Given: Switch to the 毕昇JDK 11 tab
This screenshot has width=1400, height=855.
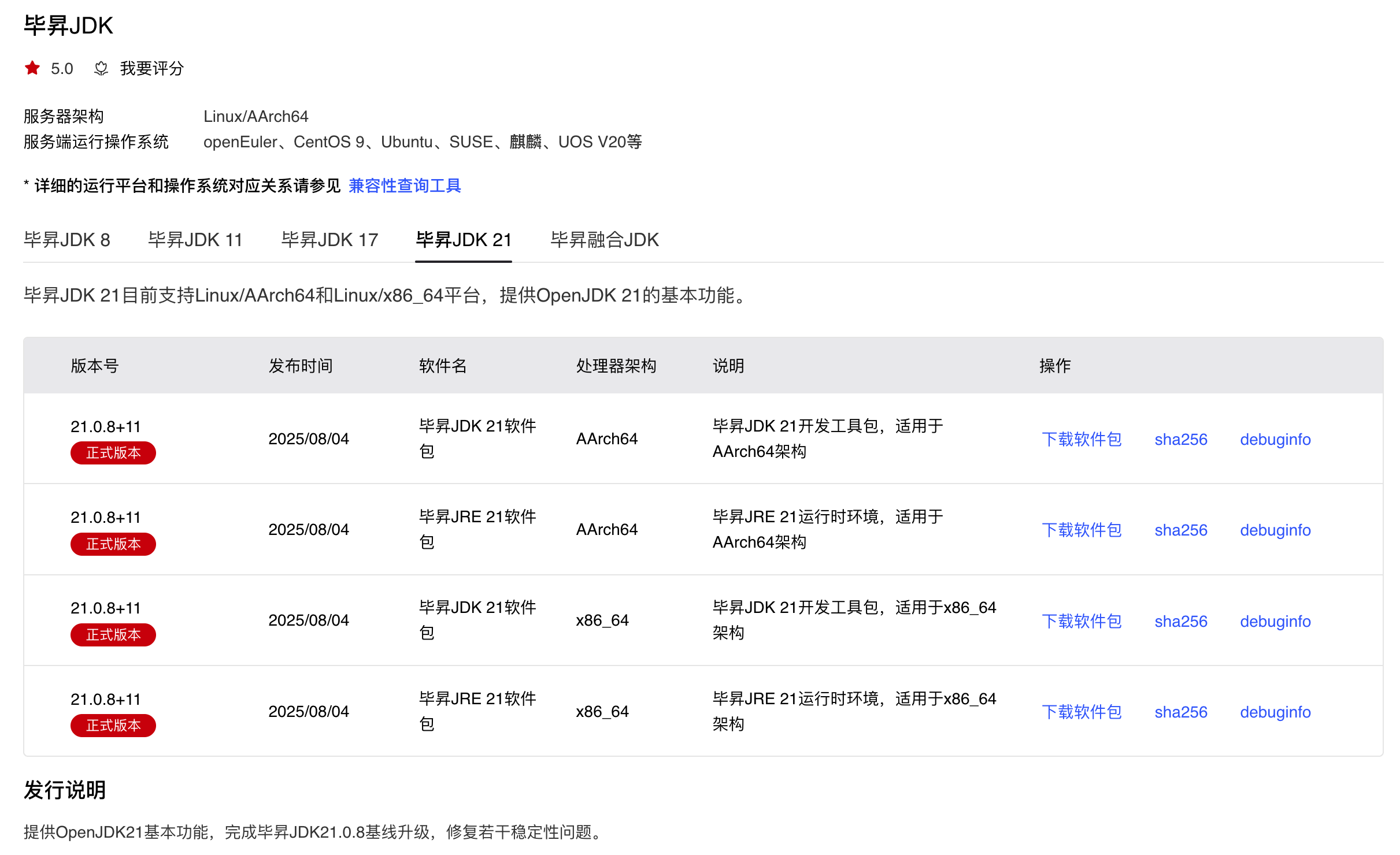Looking at the screenshot, I should (195, 240).
